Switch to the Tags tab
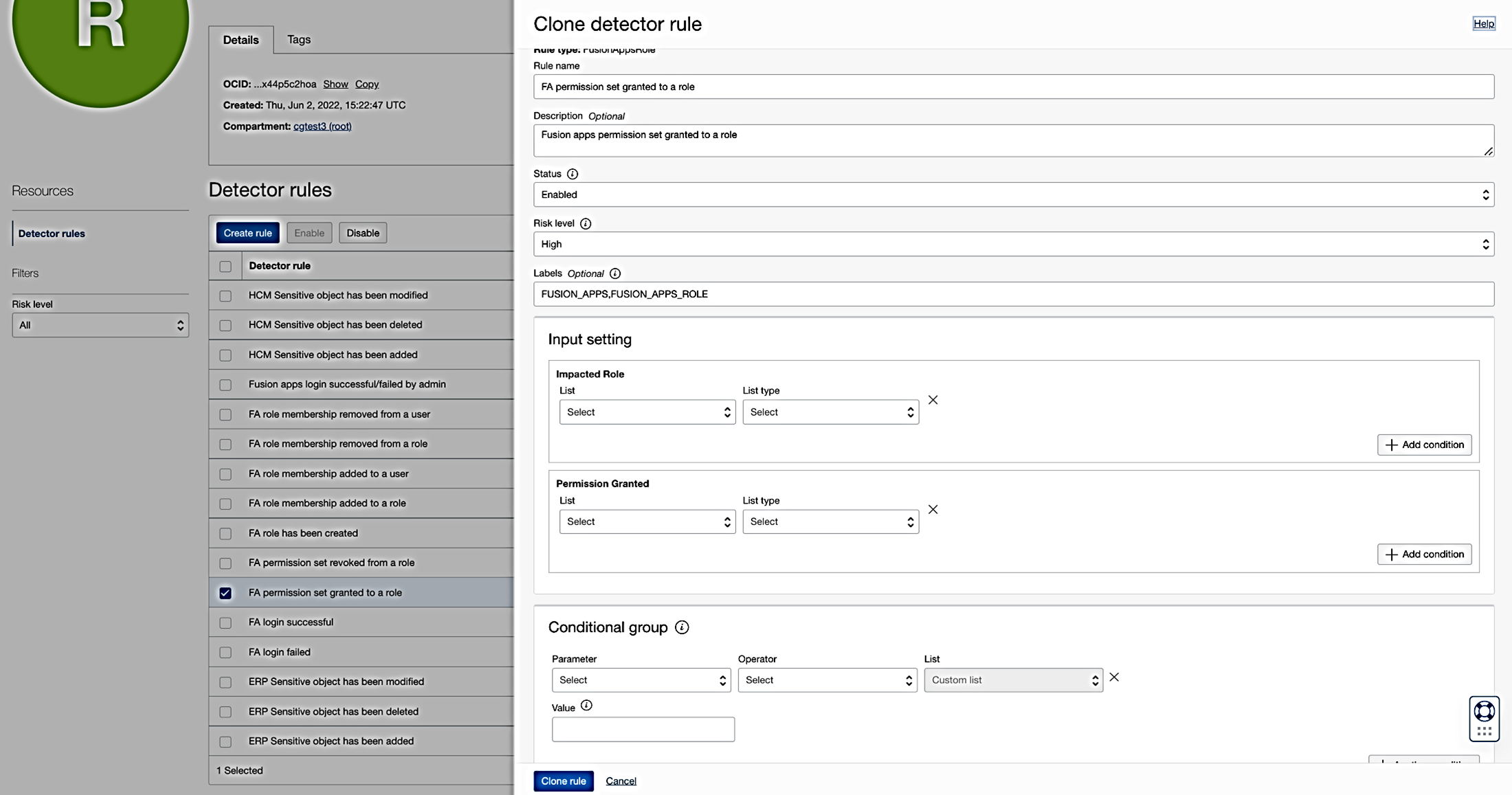 (x=298, y=40)
